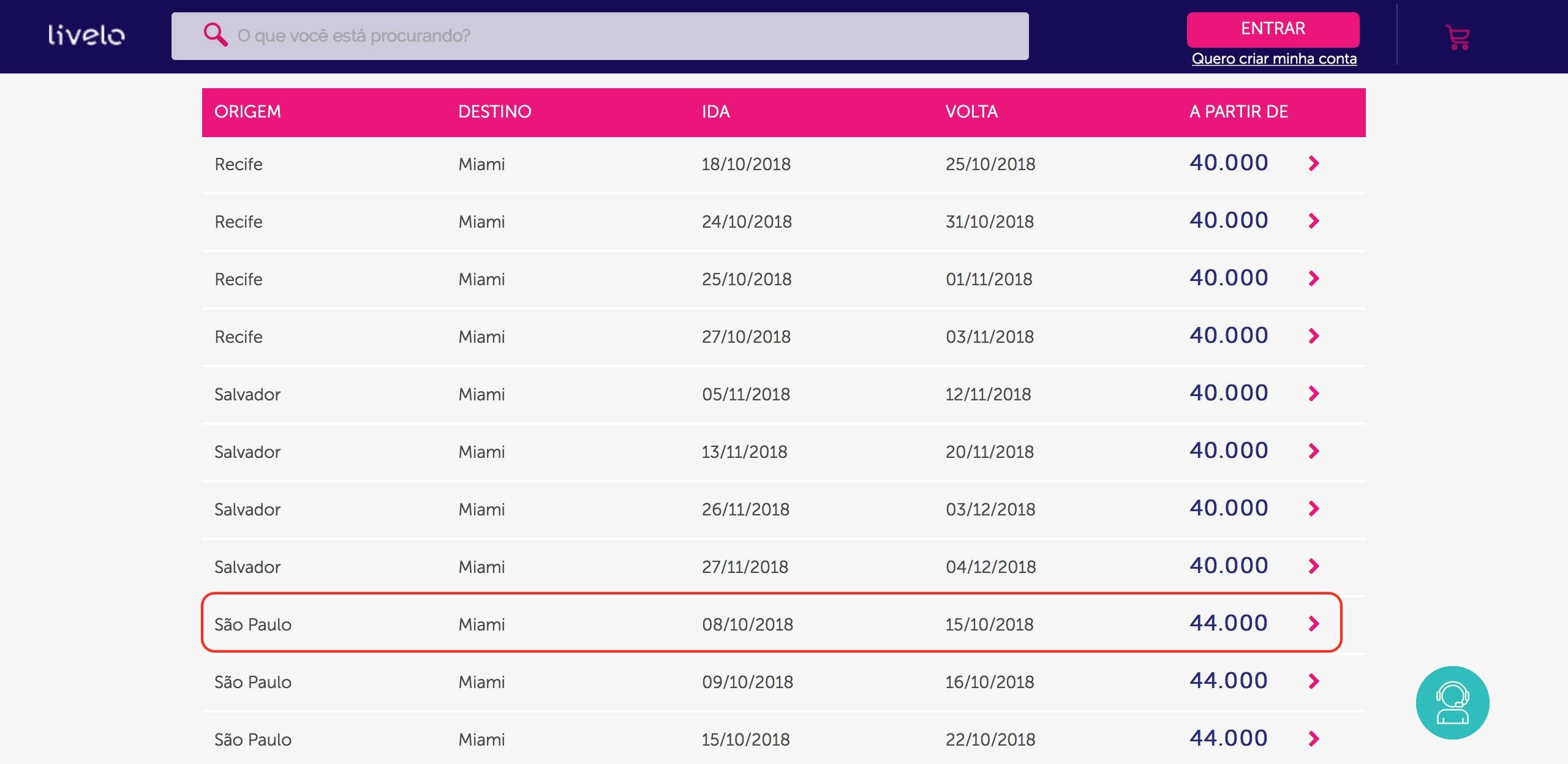Screen dimensions: 1568x764
Task: Click the departure date 24/10/2018
Action: pos(747,222)
